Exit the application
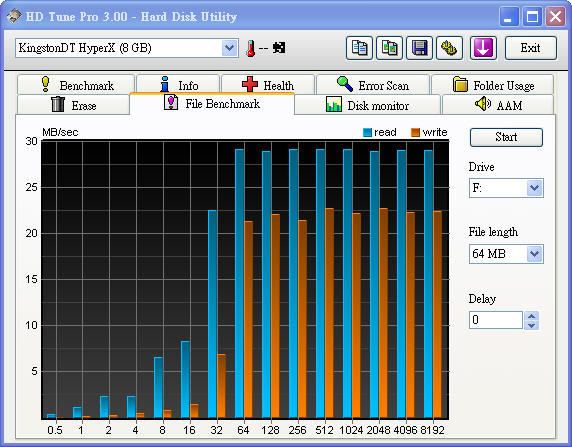Viewport: 572px width, 447px height. [x=531, y=48]
